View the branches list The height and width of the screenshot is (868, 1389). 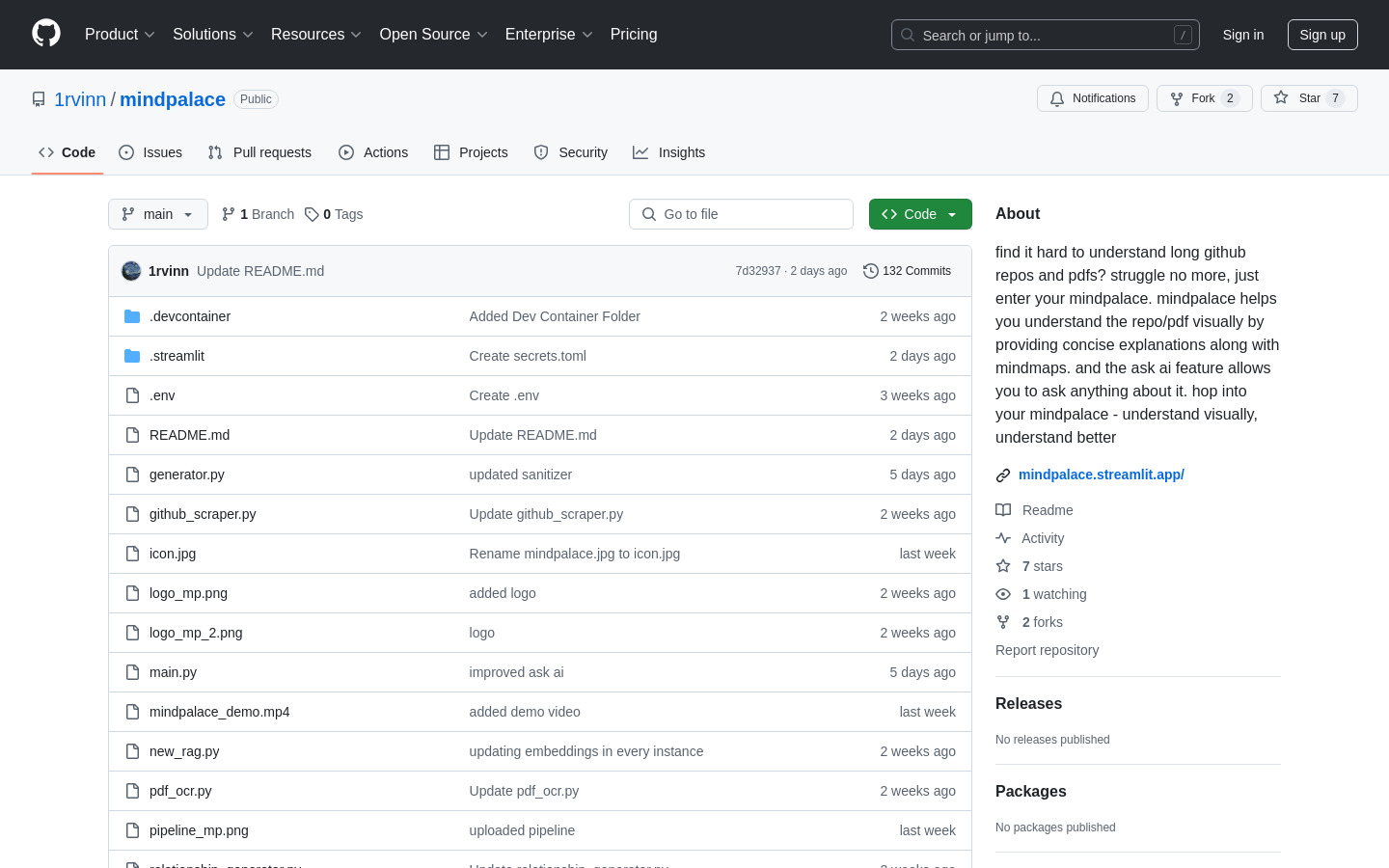tap(258, 214)
